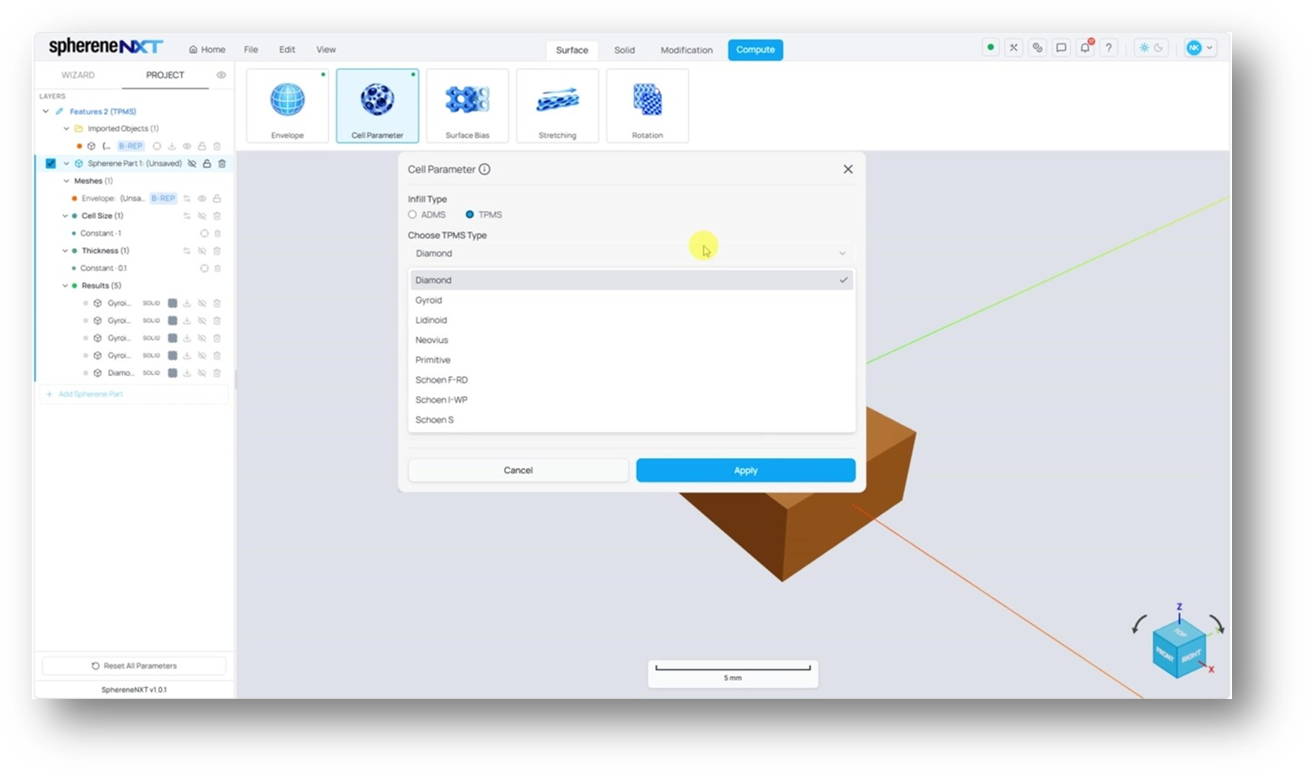Image resolution: width=1309 pixels, height=777 pixels.
Task: Toggle visibility of Thickness layer
Action: click(202, 251)
